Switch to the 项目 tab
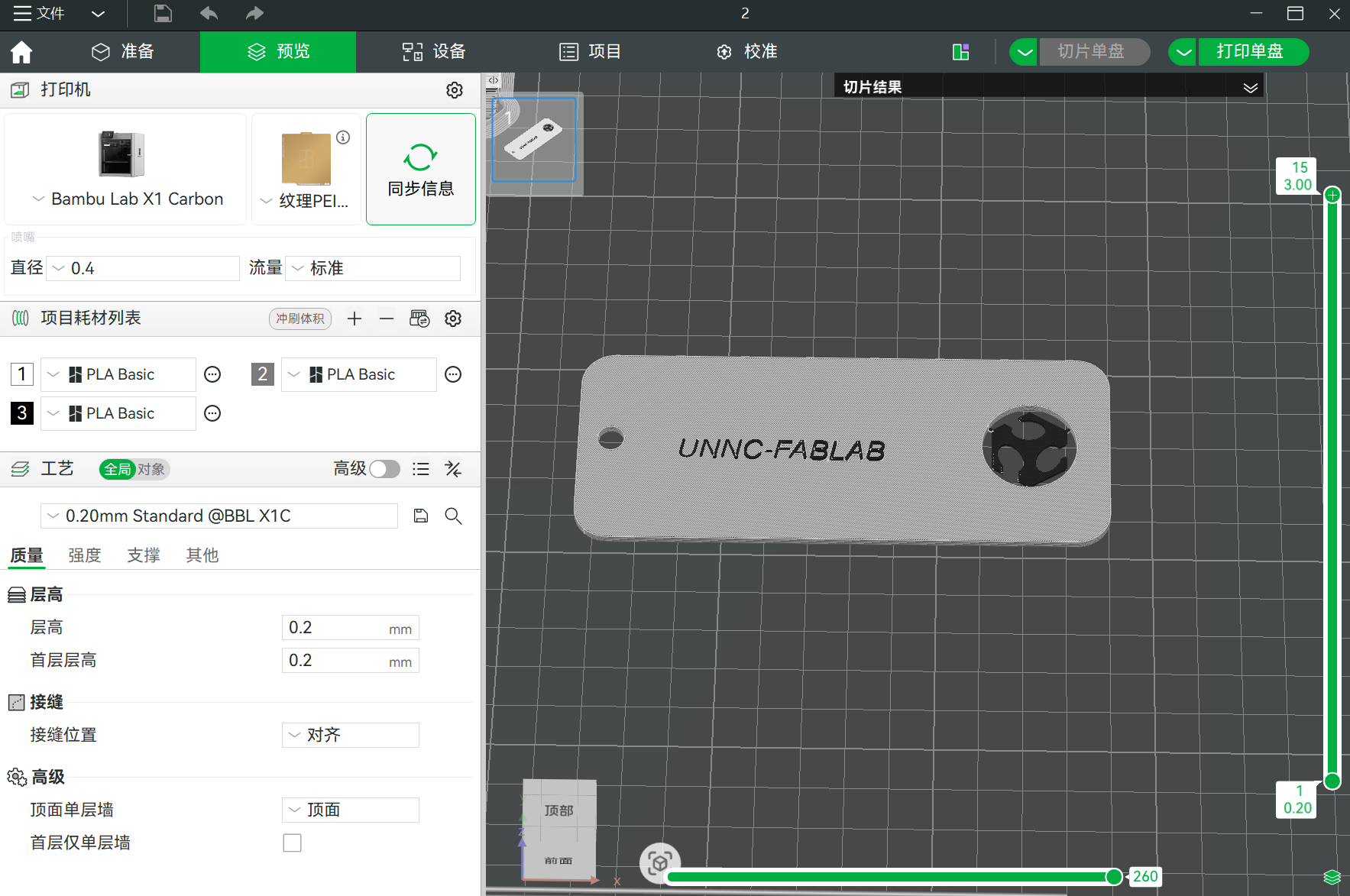This screenshot has width=1350, height=896. tap(590, 52)
